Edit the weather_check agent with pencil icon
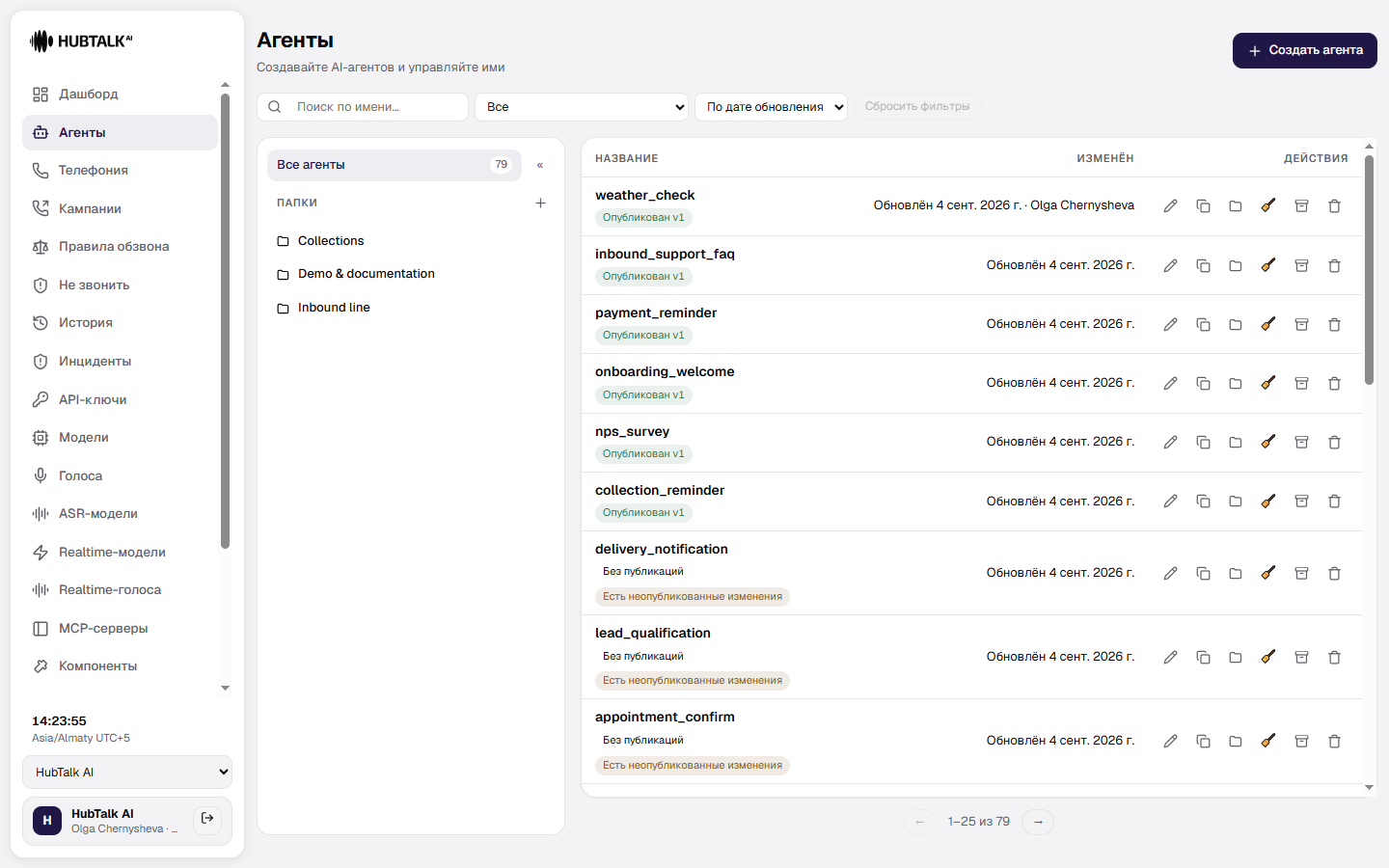Viewport: 1389px width, 868px height. pos(1170,205)
